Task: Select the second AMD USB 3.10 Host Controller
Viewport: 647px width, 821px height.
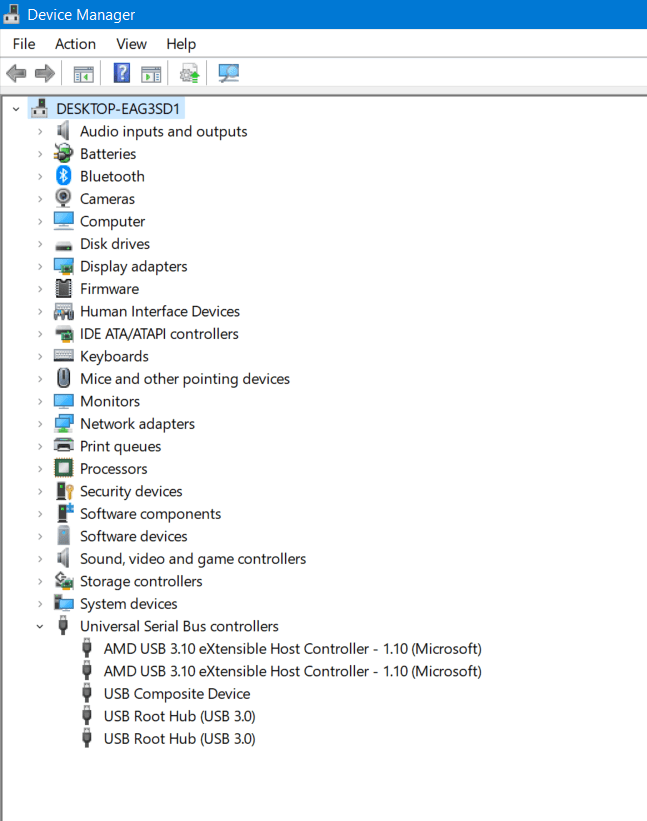Action: [293, 671]
